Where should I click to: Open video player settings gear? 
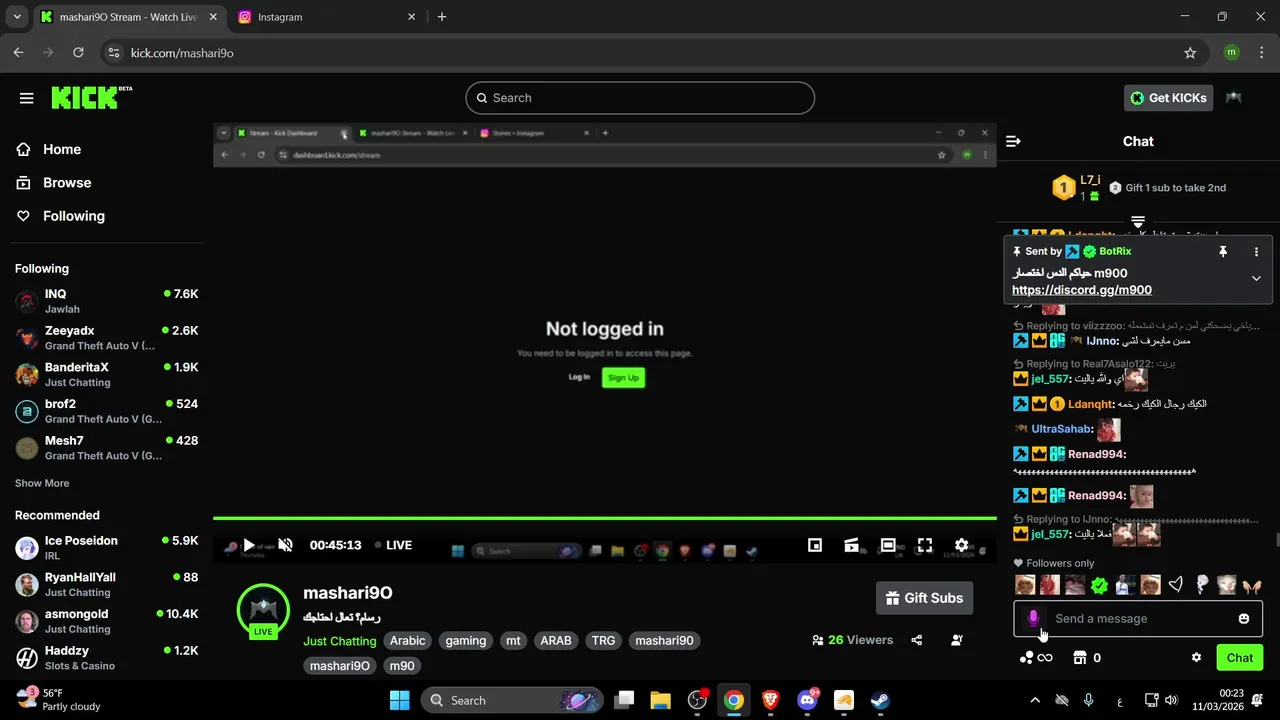click(x=961, y=545)
